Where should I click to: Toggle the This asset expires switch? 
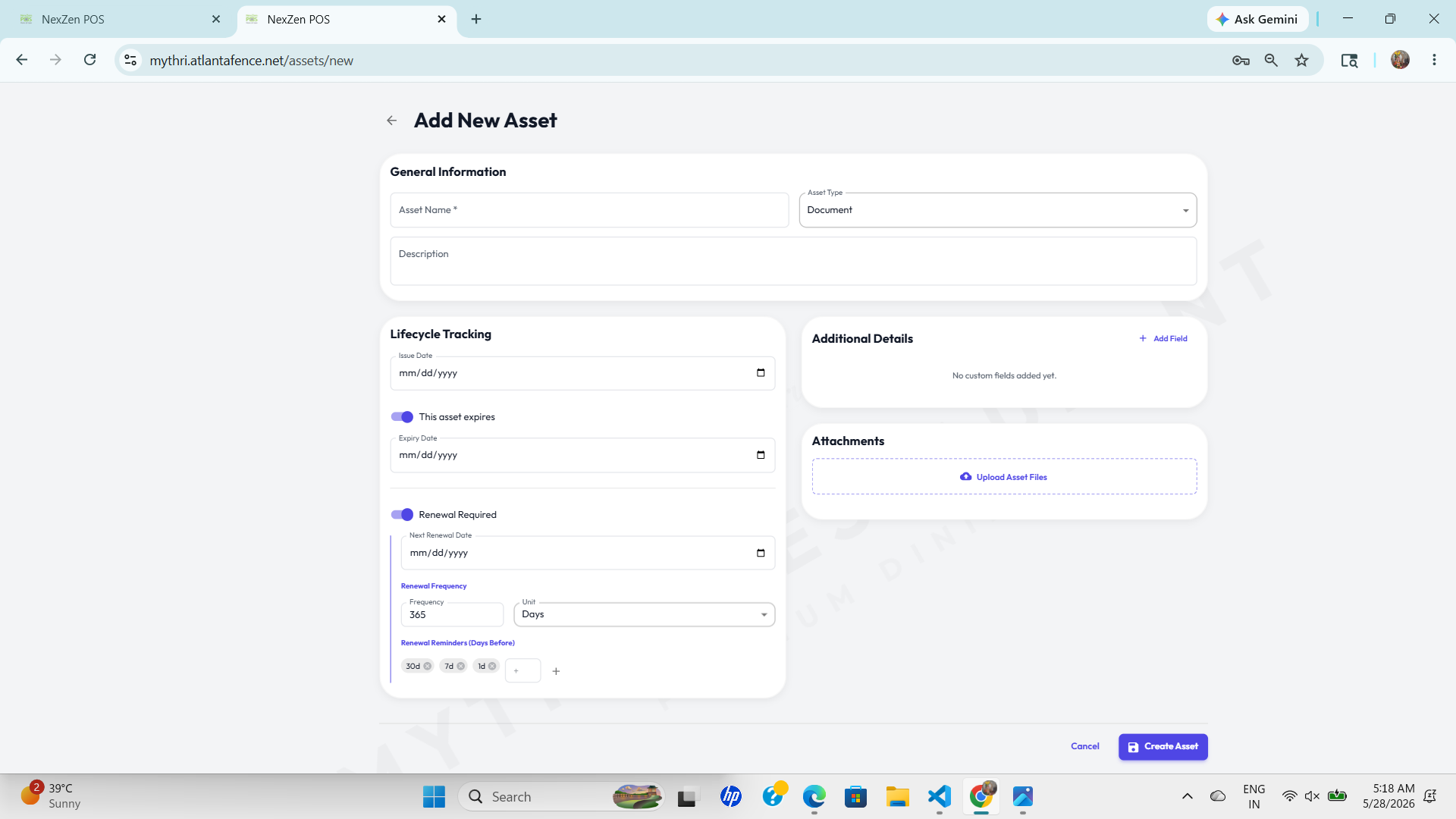click(x=402, y=417)
